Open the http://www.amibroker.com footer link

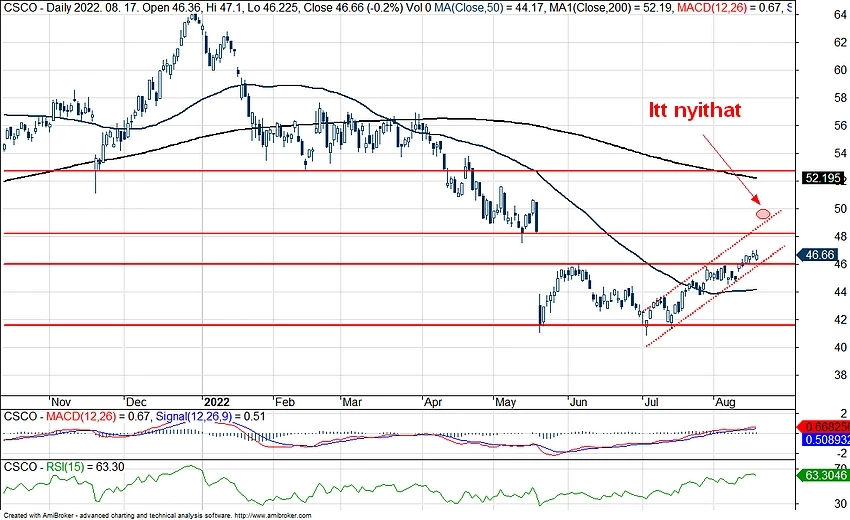click(273, 516)
